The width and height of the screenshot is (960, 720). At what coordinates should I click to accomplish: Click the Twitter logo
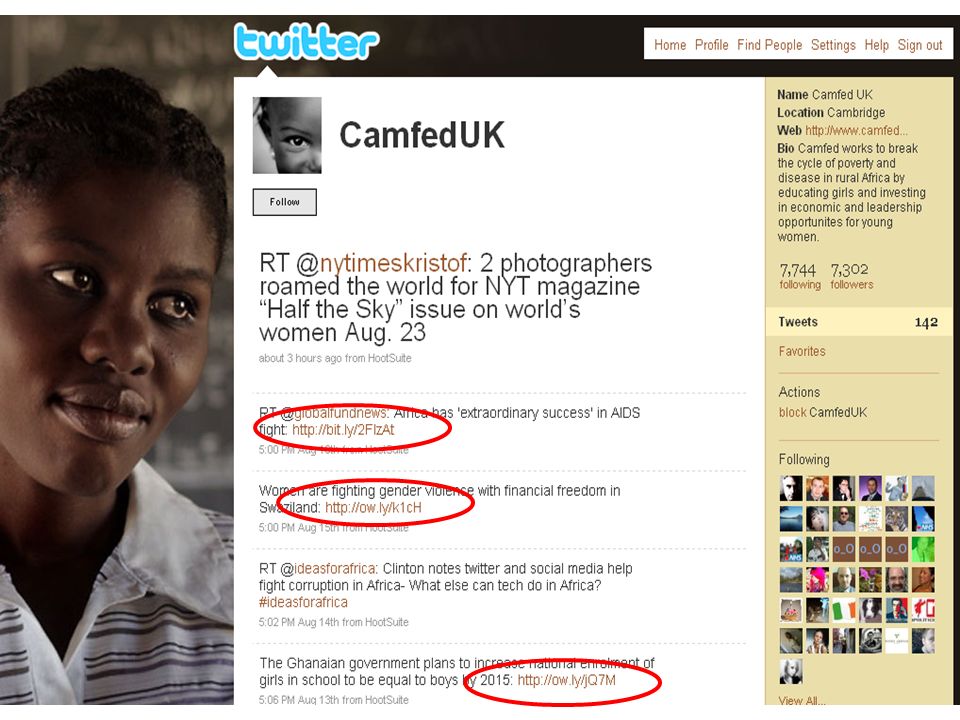tap(306, 42)
